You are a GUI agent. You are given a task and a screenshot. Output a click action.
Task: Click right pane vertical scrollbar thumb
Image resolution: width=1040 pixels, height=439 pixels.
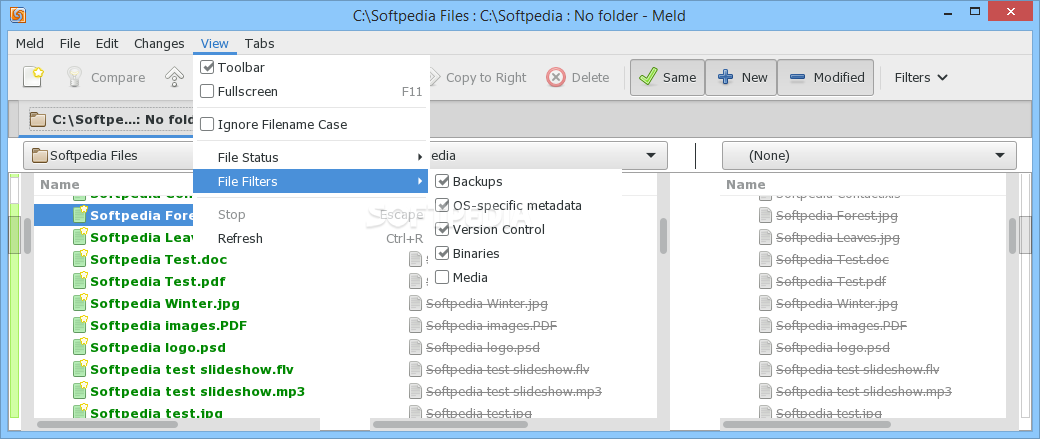tap(1013, 236)
